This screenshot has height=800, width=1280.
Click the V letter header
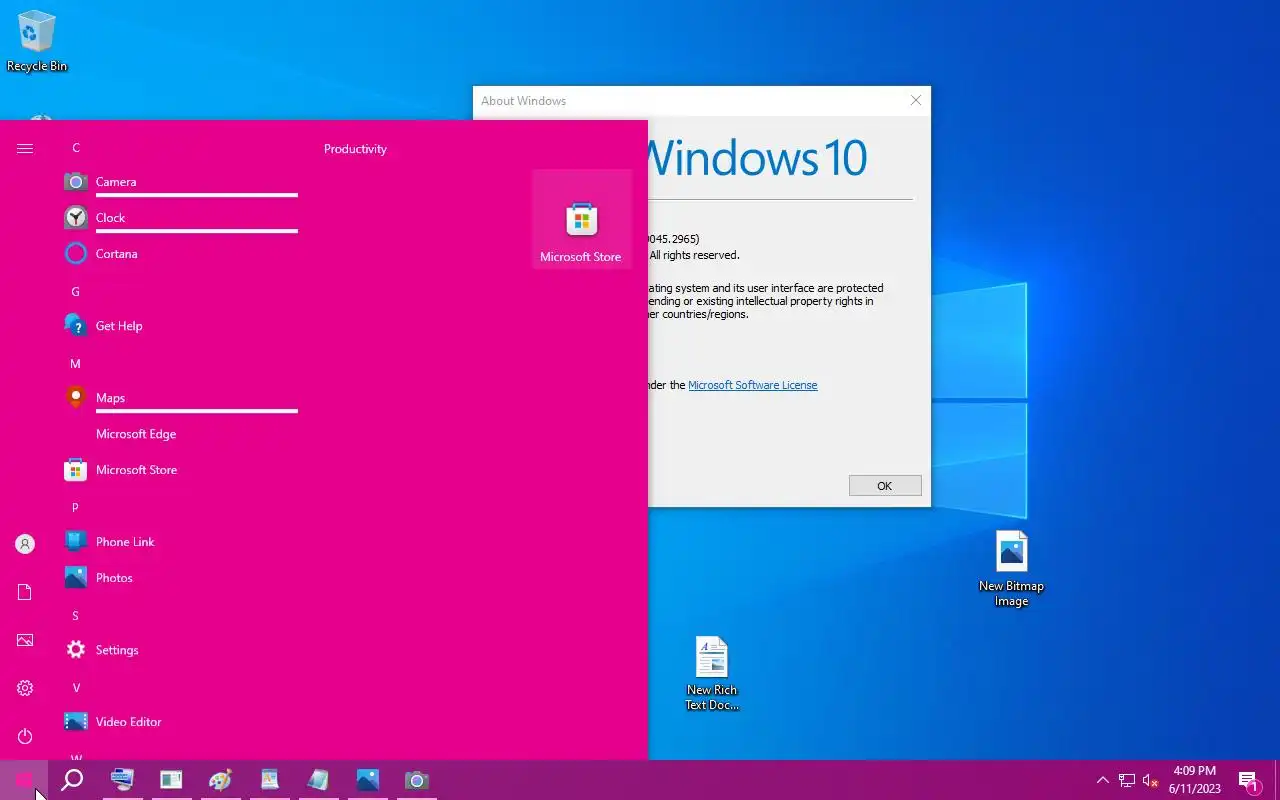click(75, 688)
